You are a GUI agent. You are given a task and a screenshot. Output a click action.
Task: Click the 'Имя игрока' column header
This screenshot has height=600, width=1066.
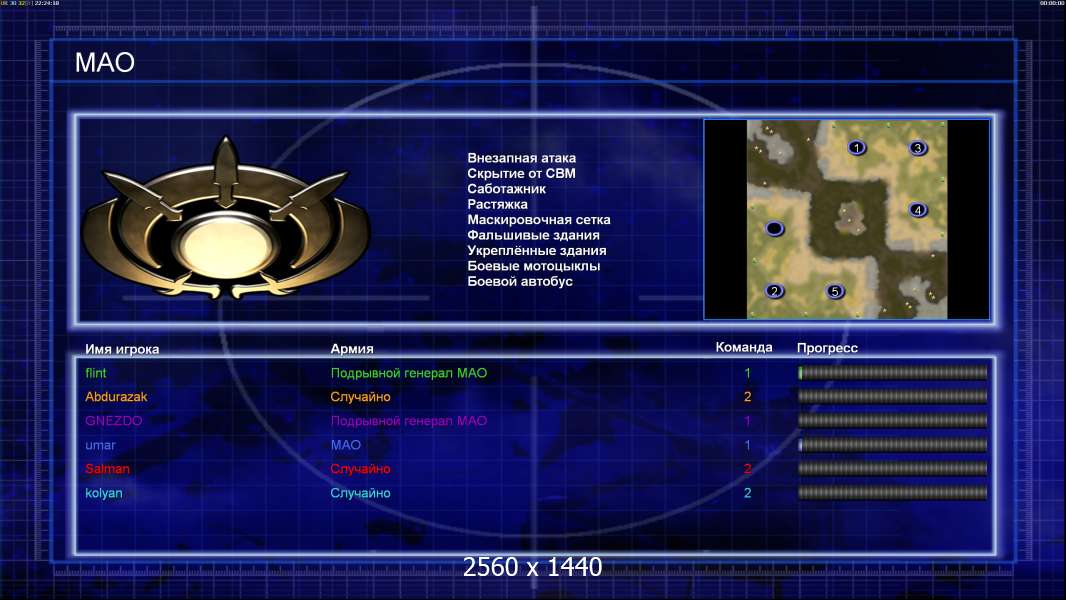[122, 349]
